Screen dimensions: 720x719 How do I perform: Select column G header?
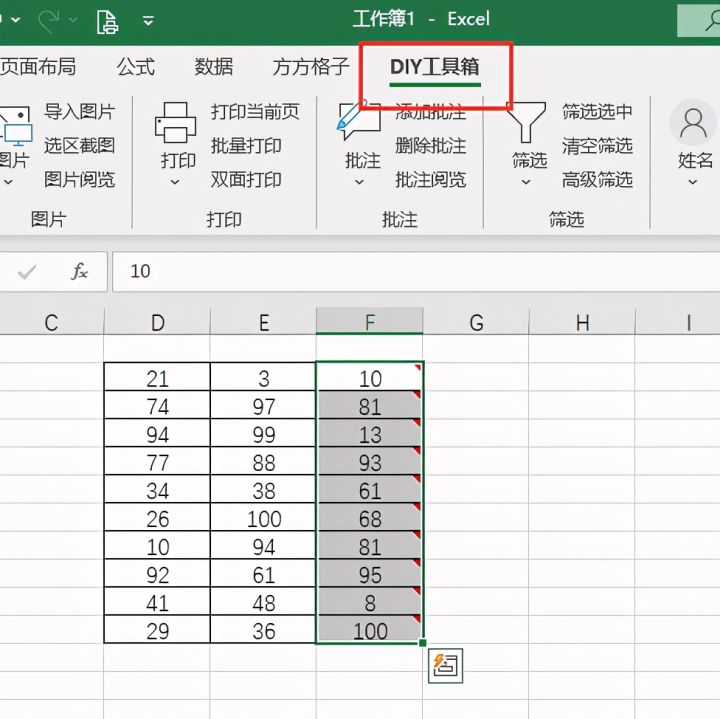(x=476, y=322)
